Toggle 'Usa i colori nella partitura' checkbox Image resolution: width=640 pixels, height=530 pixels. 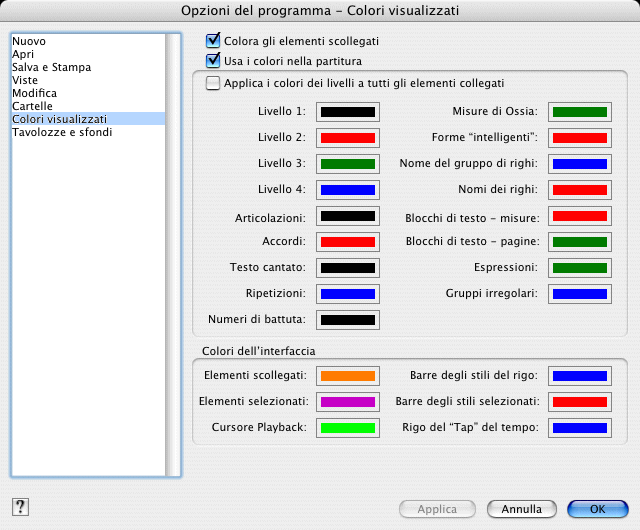pos(213,60)
